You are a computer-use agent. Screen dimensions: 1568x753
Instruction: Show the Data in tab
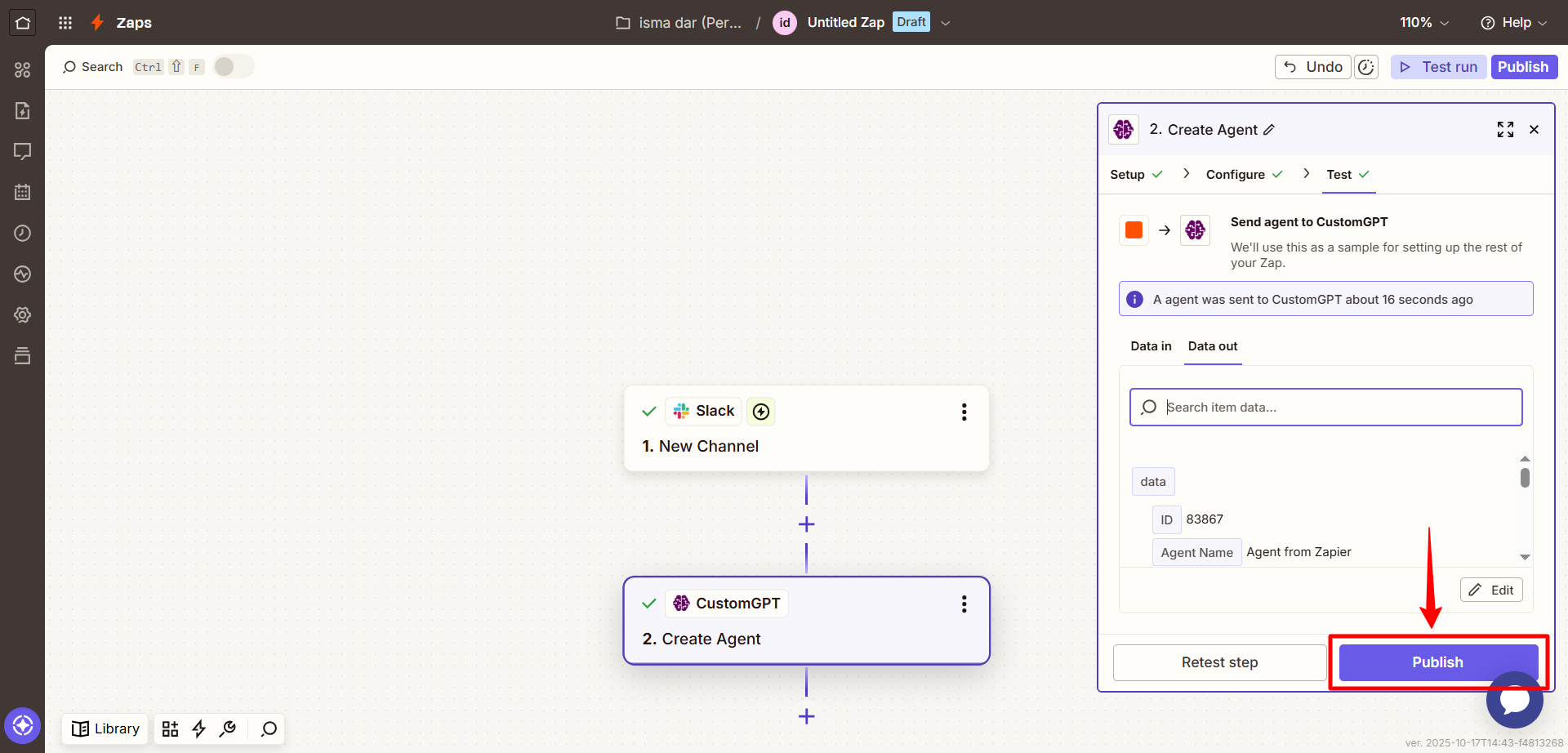point(1151,346)
